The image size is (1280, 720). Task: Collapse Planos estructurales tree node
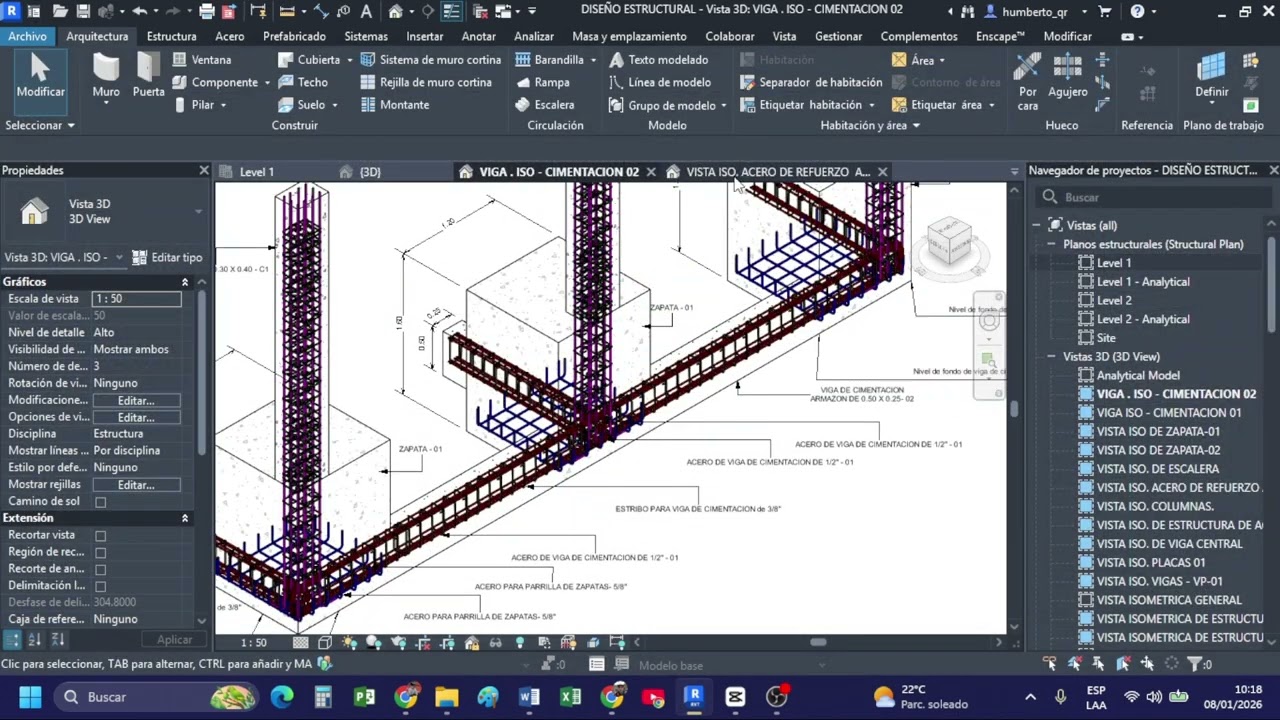tap(1052, 244)
